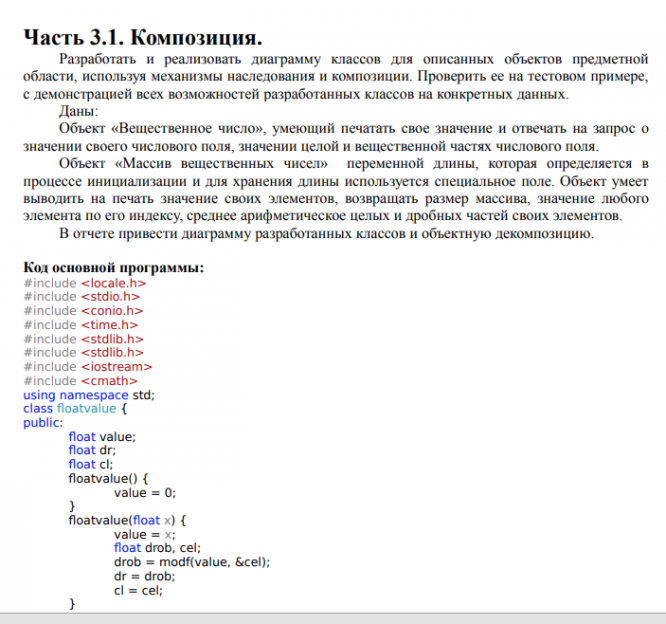This screenshot has height=624, width=666.
Task: Click the '#include <cmath>' line
Action: point(80,381)
